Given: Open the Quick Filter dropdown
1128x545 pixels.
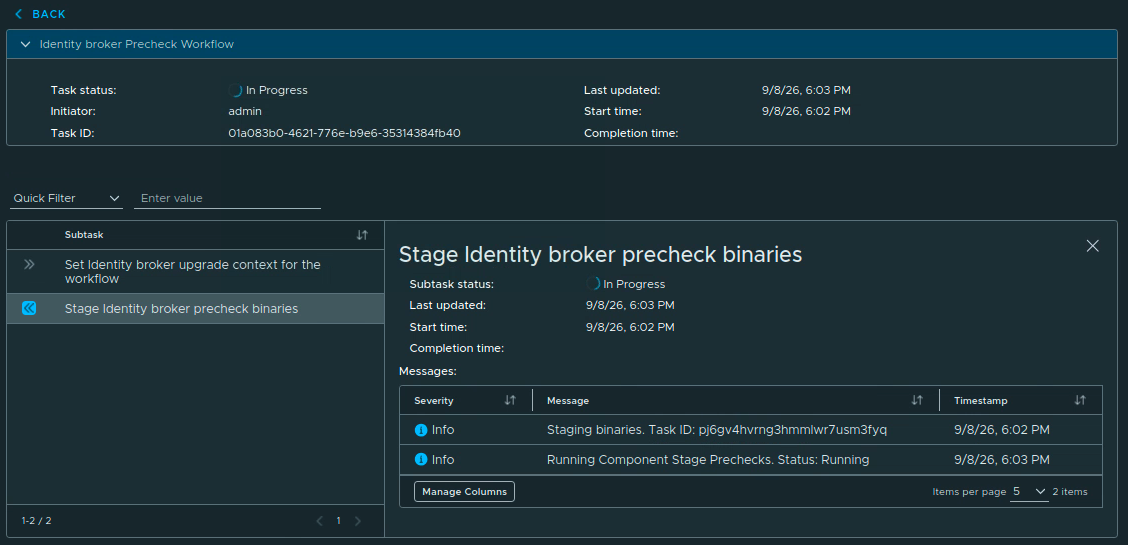Looking at the screenshot, I should (x=66, y=198).
